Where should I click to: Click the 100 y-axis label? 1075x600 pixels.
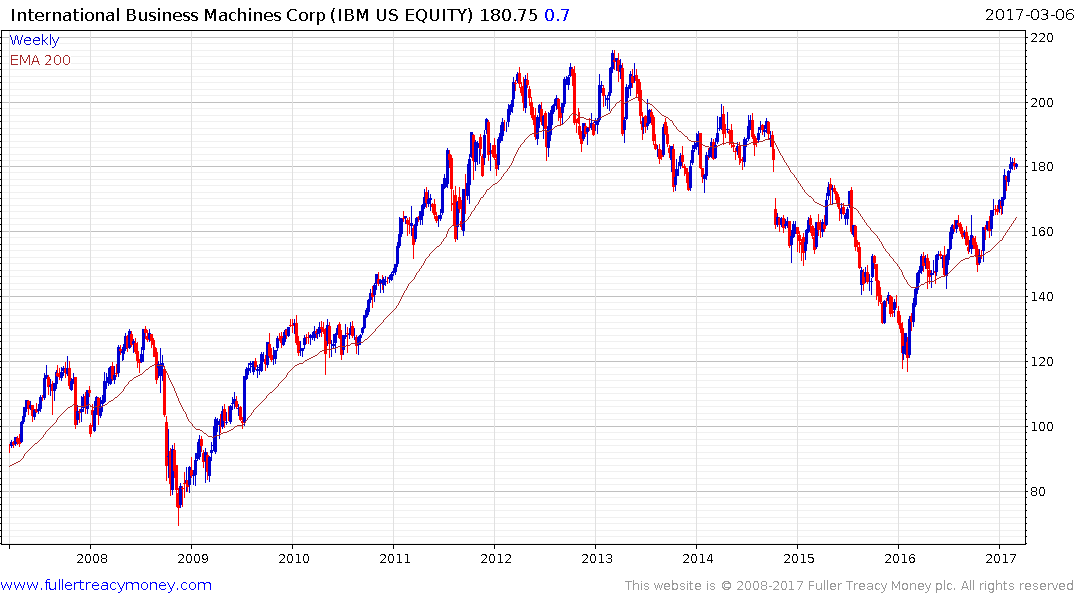coord(1042,427)
